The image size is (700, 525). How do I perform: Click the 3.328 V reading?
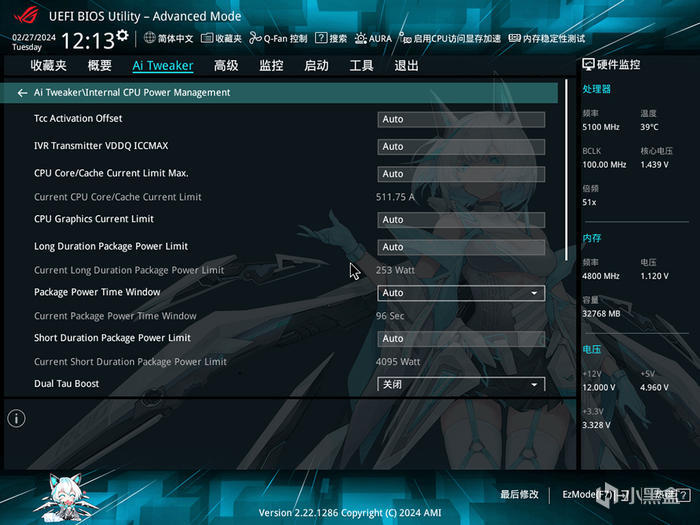pos(596,425)
